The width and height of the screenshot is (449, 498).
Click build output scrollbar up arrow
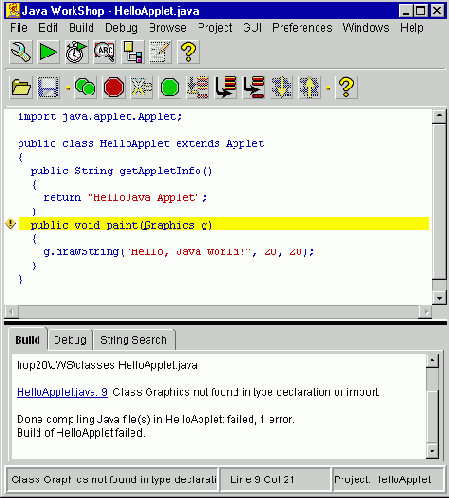point(432,360)
